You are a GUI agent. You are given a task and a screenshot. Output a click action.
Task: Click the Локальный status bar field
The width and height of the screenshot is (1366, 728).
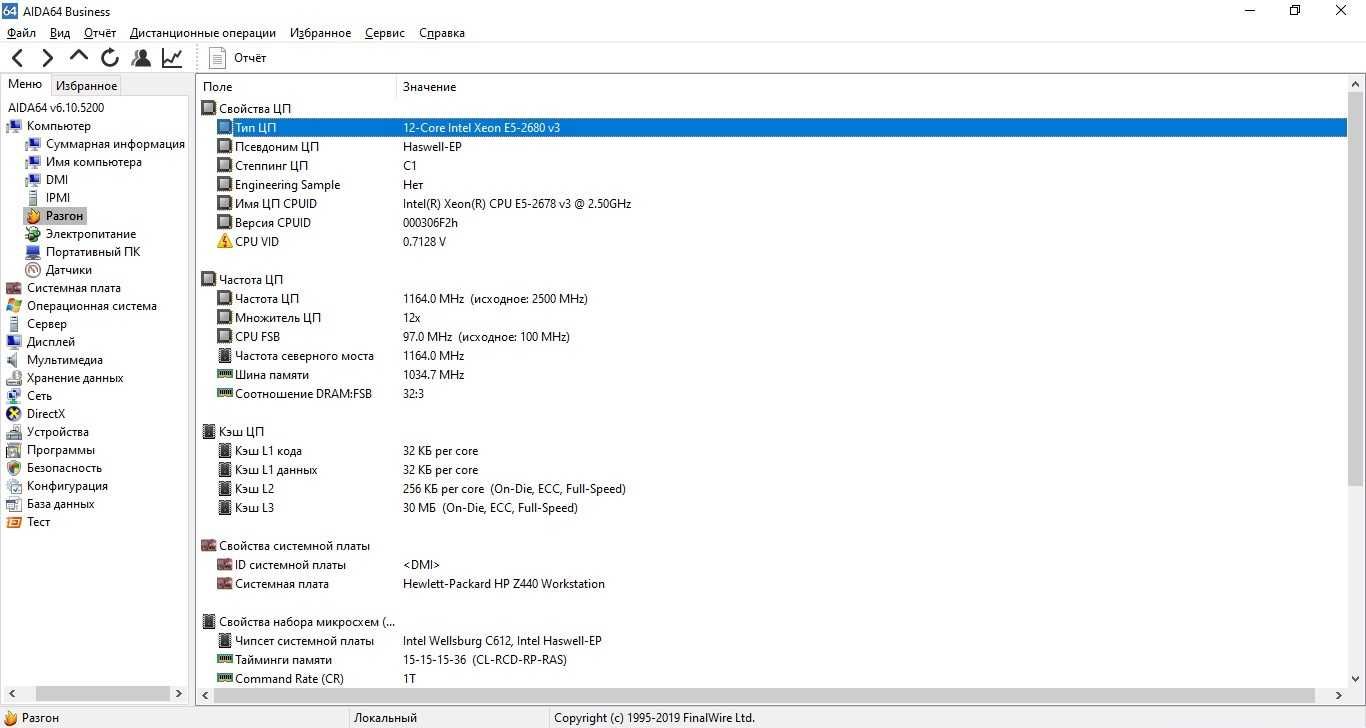(450, 718)
